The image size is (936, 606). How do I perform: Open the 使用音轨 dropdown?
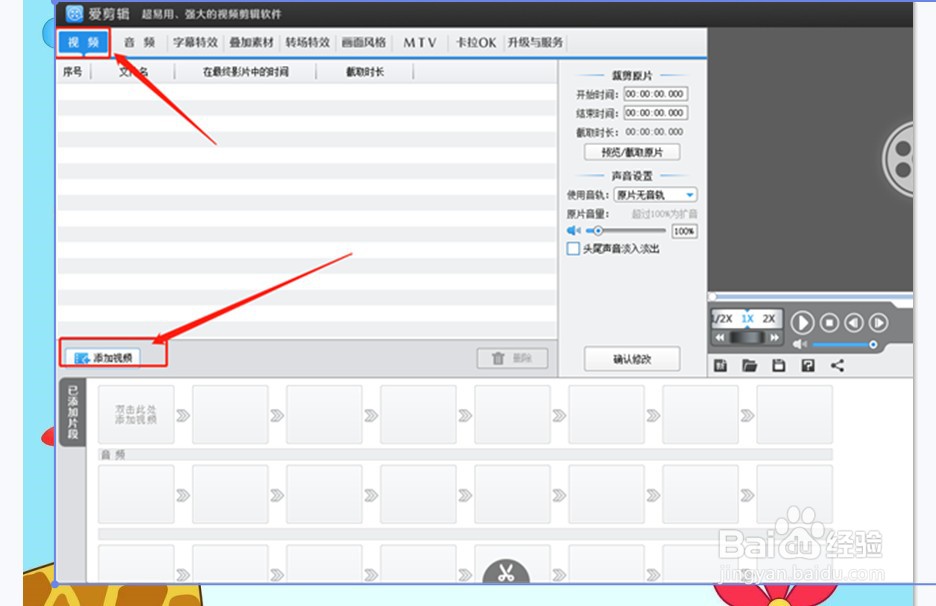[655, 195]
